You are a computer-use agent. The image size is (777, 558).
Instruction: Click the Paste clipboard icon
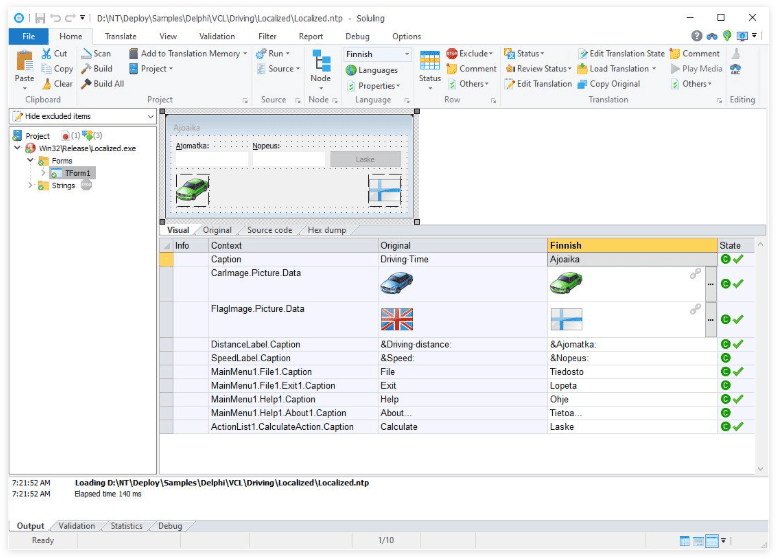(24, 61)
